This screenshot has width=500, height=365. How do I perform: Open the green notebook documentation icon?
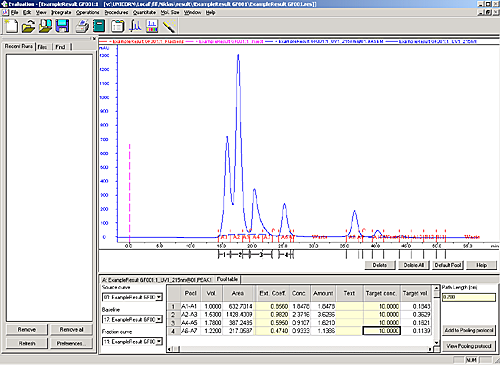tap(99, 26)
